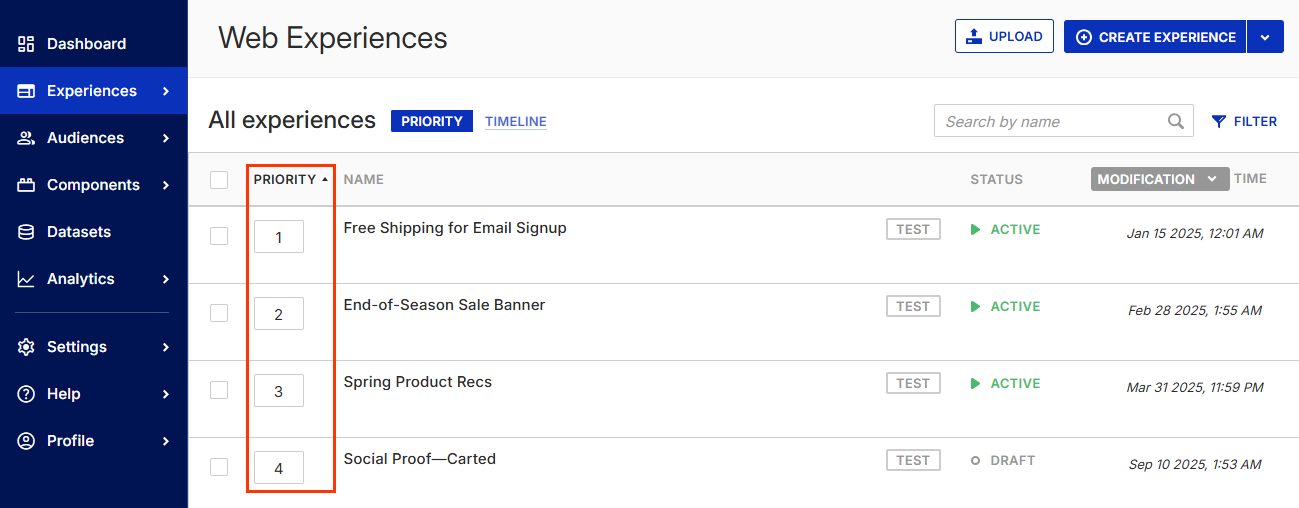
Task: Click the Upload button
Action: click(1004, 37)
